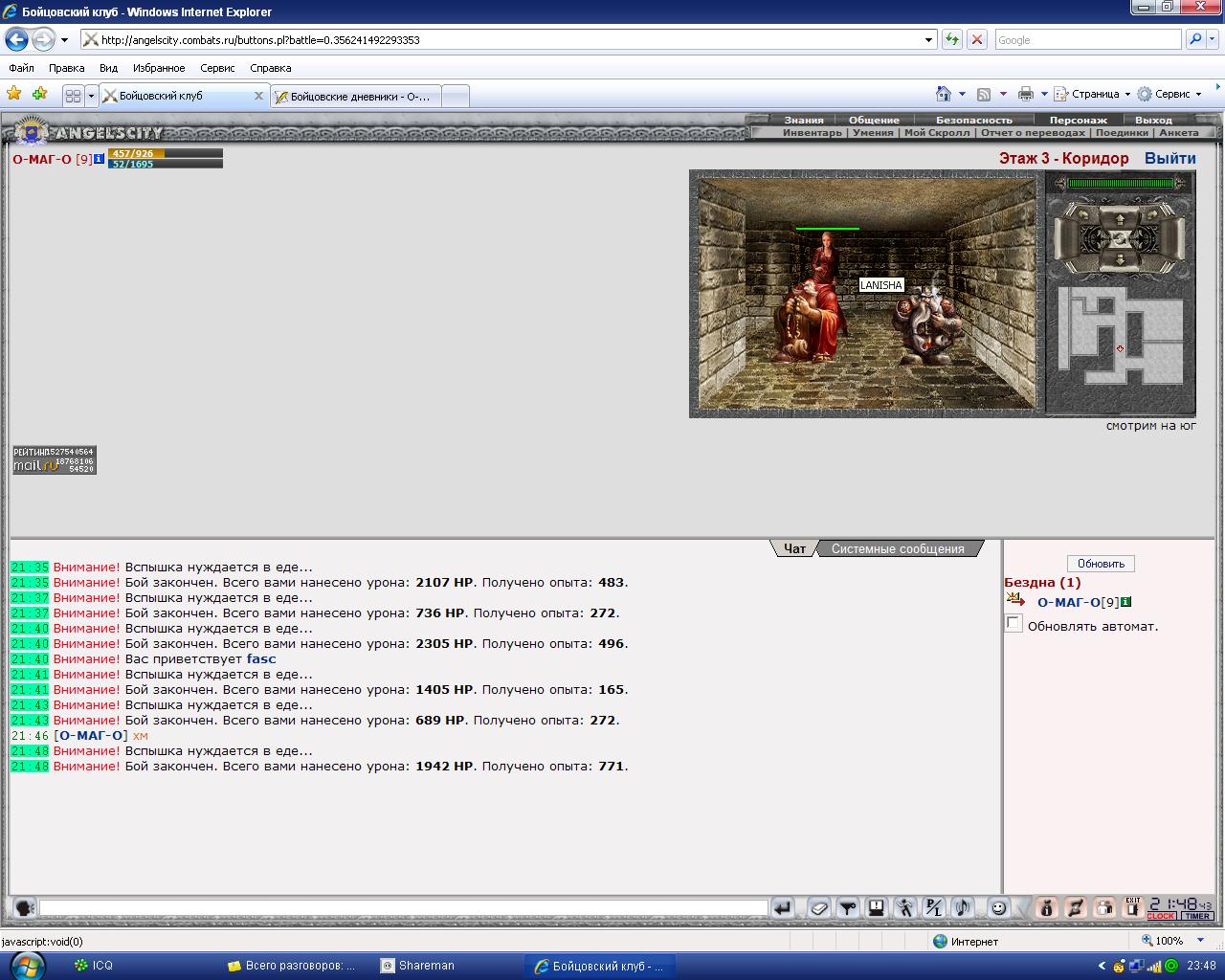Image resolution: width=1225 pixels, height=980 pixels.
Task: Click the Обновить button
Action: tap(1101, 564)
